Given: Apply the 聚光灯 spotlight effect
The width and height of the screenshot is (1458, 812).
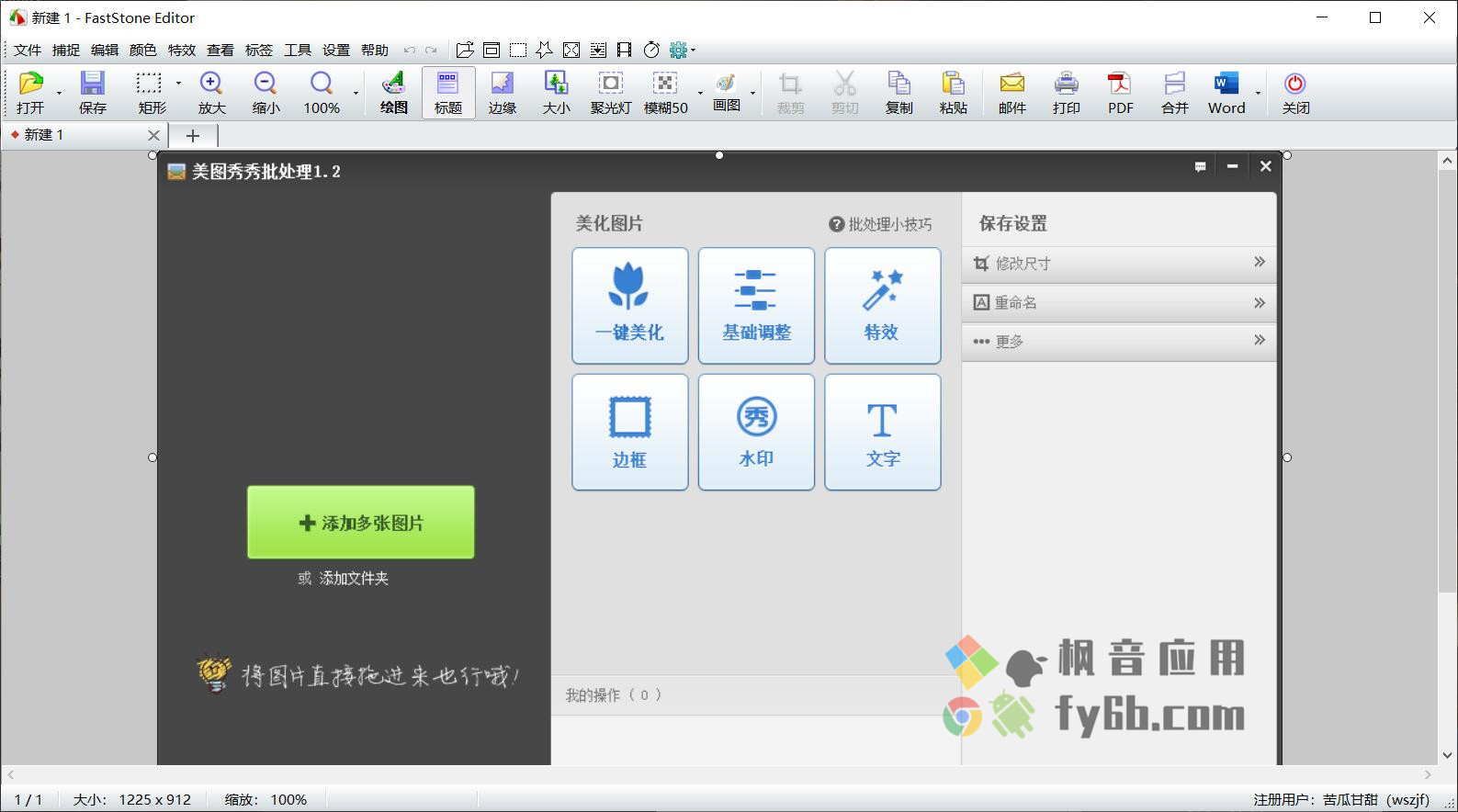Looking at the screenshot, I should click(611, 92).
